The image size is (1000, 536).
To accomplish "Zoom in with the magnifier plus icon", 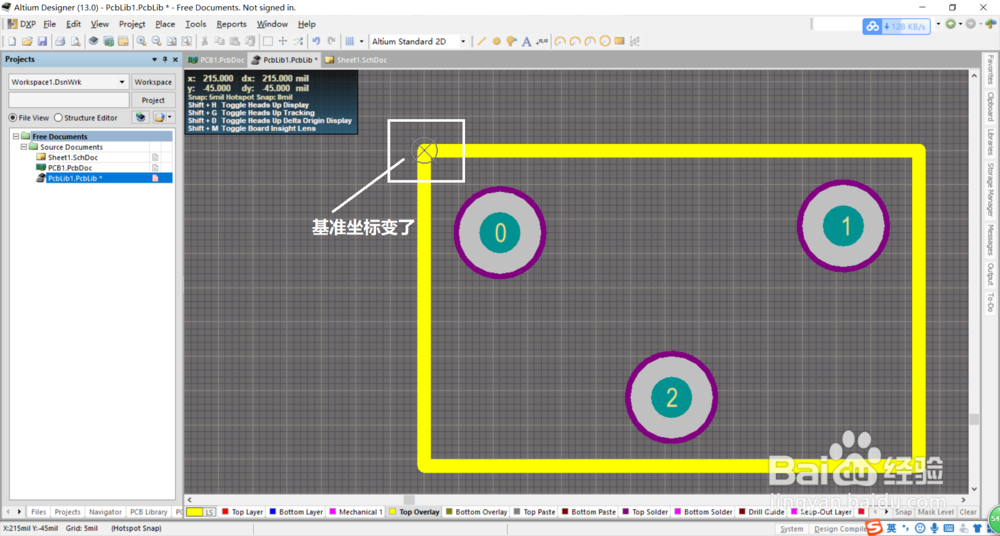I will [141, 41].
